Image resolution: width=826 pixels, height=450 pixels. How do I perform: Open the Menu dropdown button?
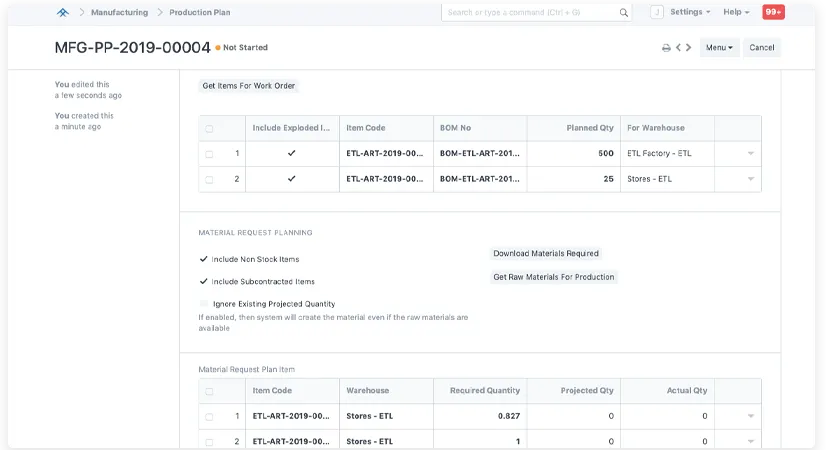(719, 48)
